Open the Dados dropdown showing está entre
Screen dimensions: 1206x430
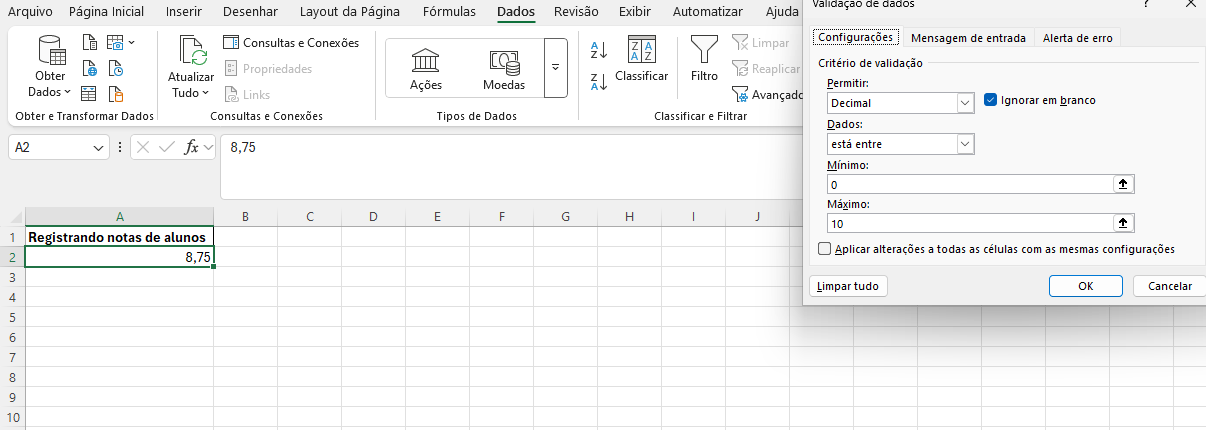tap(965, 144)
